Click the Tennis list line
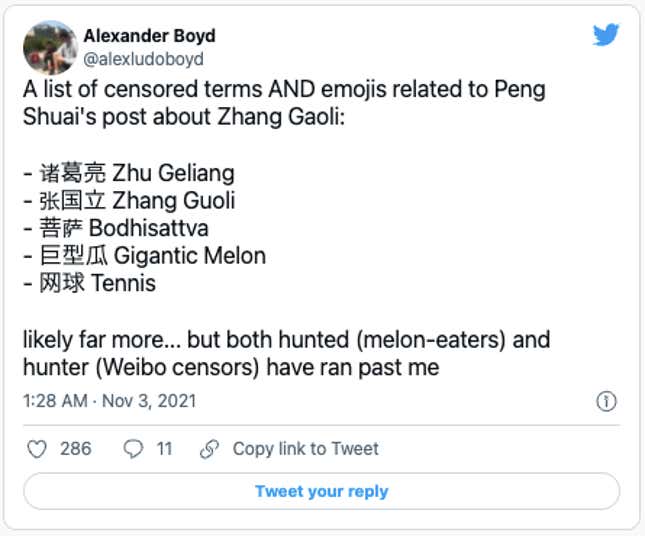This screenshot has width=645, height=536. pos(89,283)
